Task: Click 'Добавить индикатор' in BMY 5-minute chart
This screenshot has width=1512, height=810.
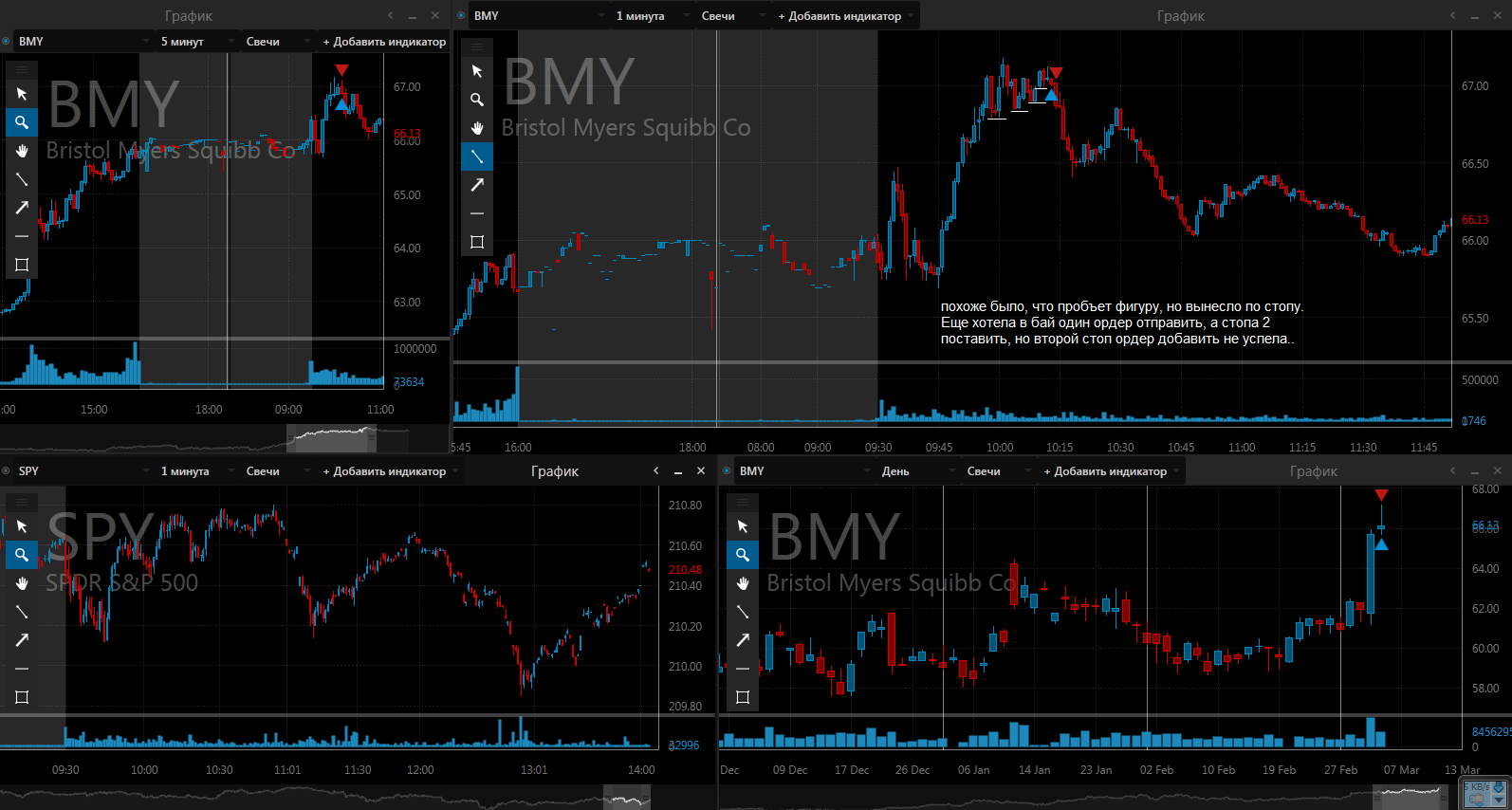Action: (x=384, y=42)
